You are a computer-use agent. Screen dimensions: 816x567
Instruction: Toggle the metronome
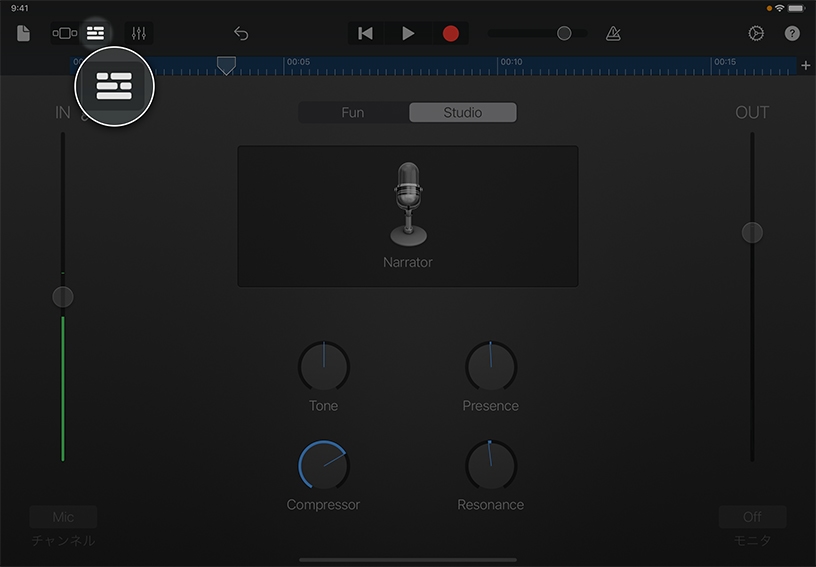(613, 33)
